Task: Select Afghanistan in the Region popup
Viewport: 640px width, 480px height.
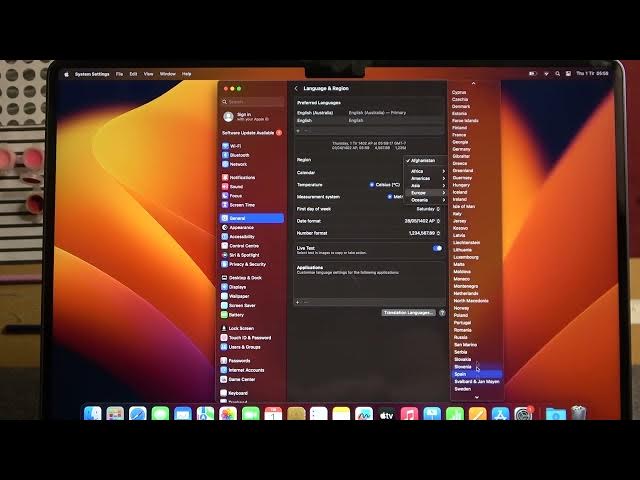Action: [x=426, y=160]
